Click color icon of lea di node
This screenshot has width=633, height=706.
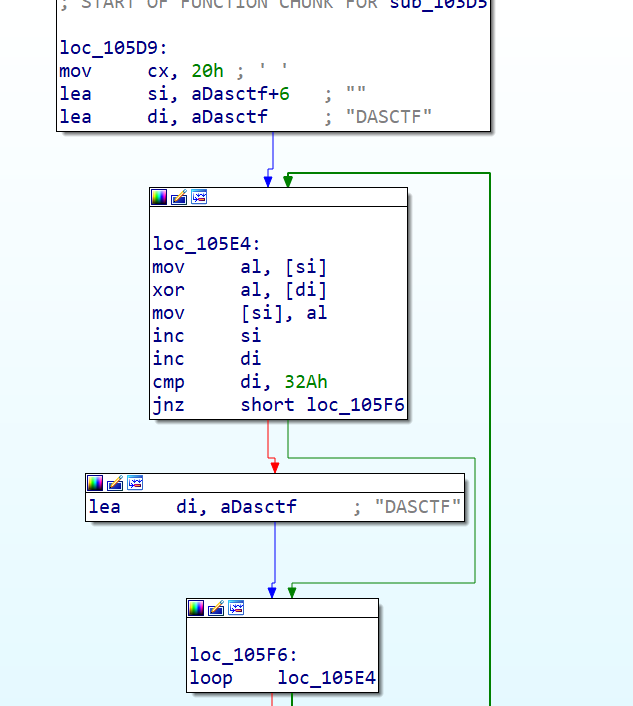click(x=95, y=483)
